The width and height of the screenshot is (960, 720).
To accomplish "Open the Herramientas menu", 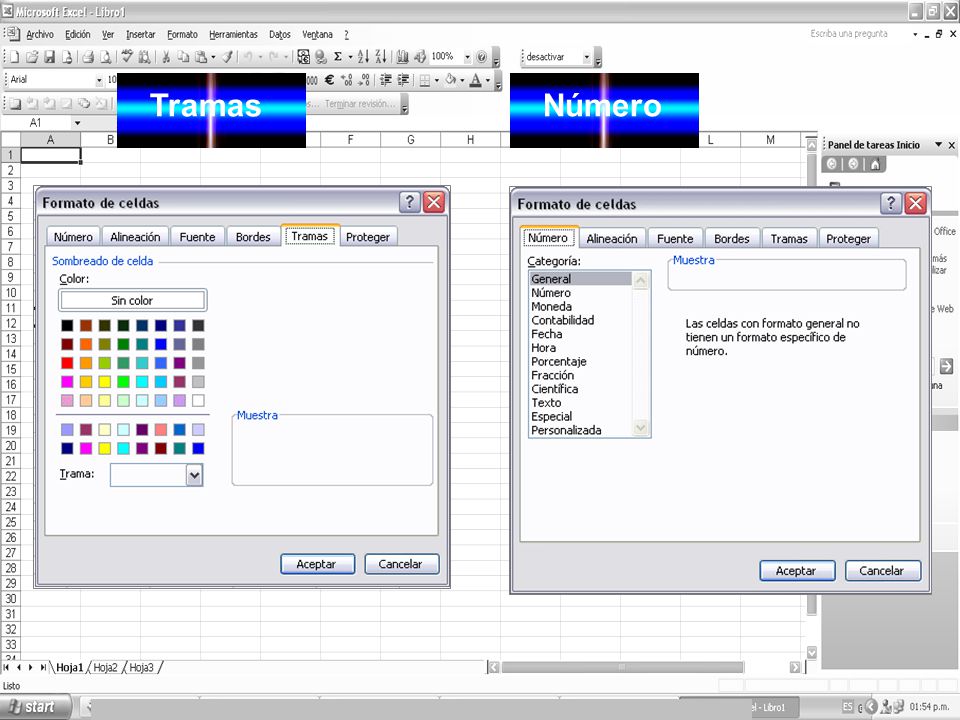I will (233, 34).
